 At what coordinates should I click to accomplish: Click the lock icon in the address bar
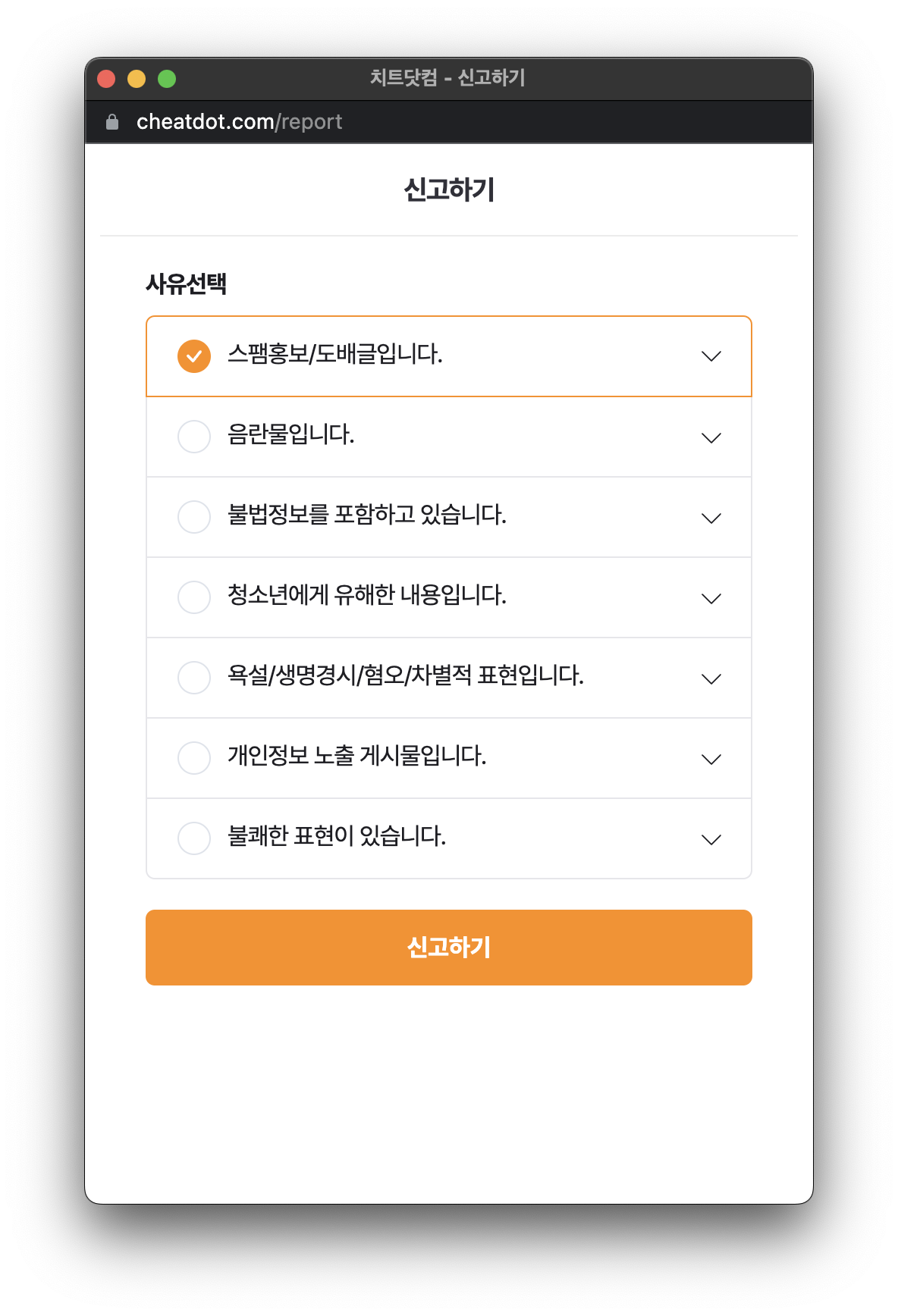112,122
